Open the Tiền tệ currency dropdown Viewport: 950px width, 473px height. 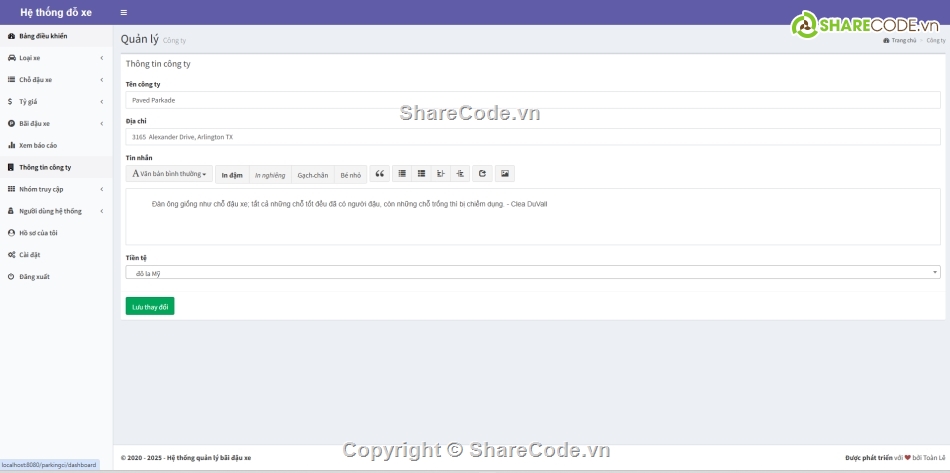coord(533,273)
